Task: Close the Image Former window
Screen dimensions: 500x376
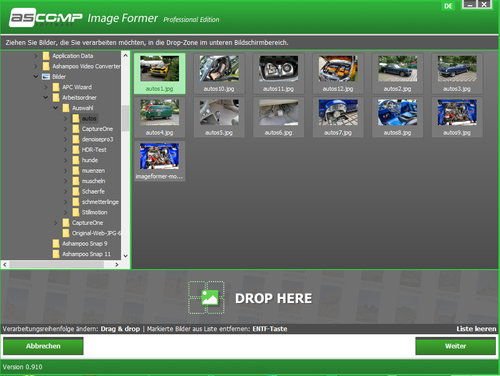Action: (484, 4)
